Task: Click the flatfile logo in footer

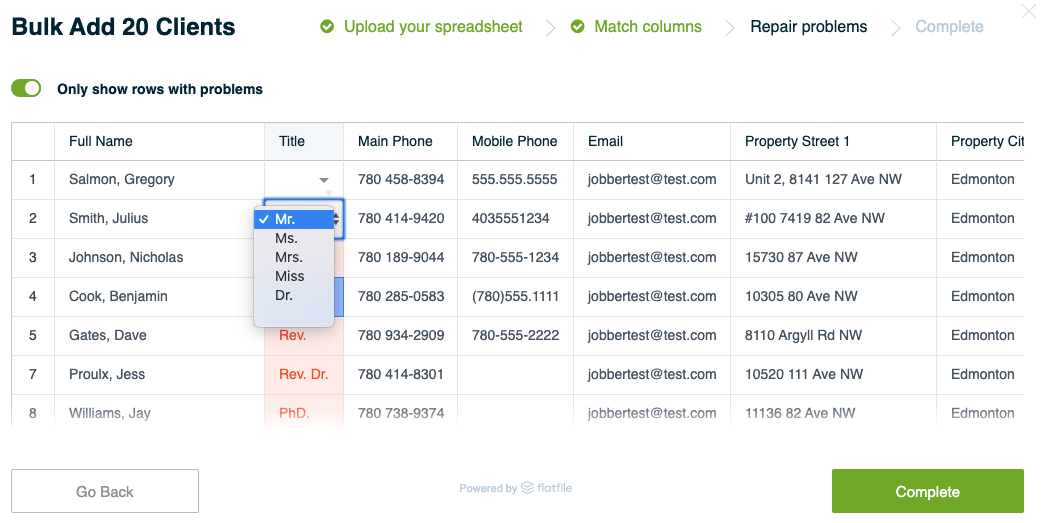Action: coord(546,488)
